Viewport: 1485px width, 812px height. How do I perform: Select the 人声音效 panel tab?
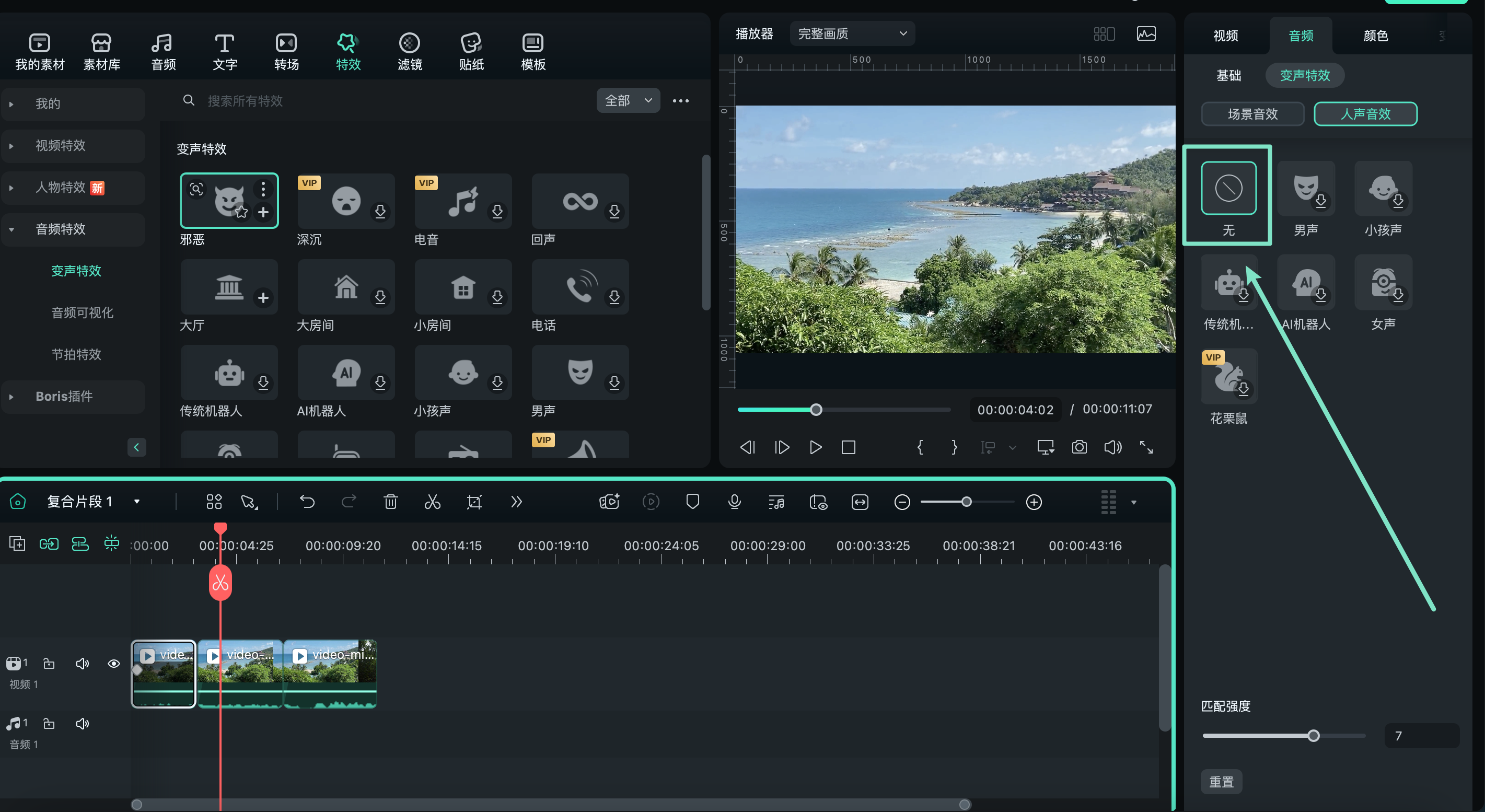pos(1365,113)
